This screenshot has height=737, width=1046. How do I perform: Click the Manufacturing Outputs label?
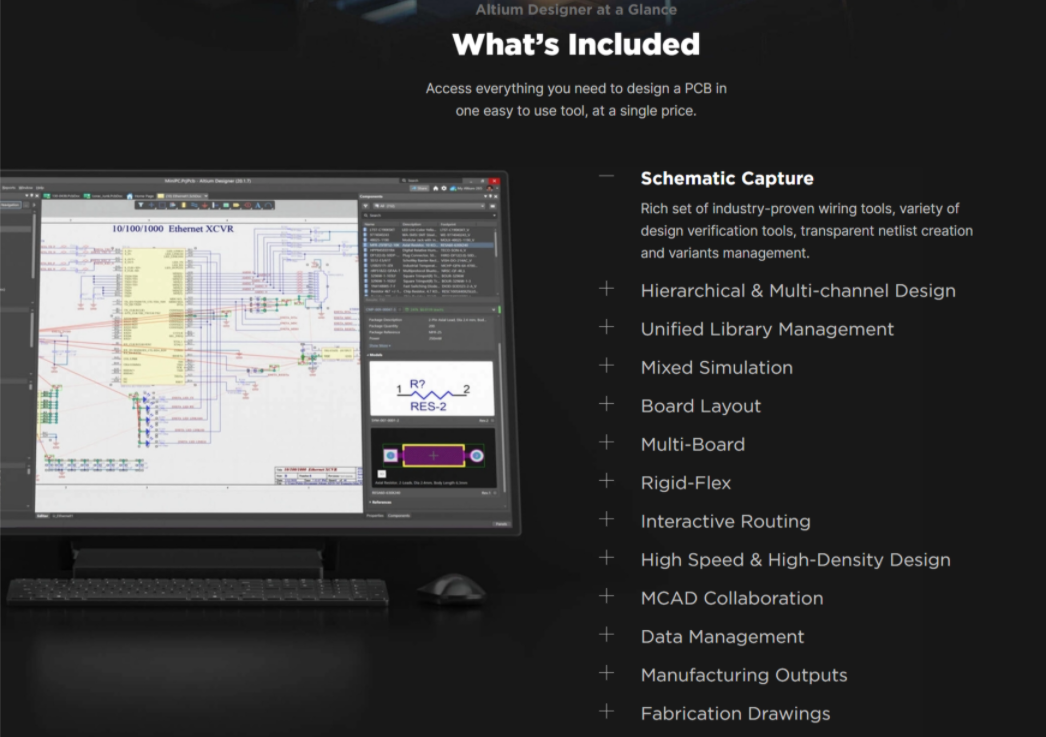(744, 675)
